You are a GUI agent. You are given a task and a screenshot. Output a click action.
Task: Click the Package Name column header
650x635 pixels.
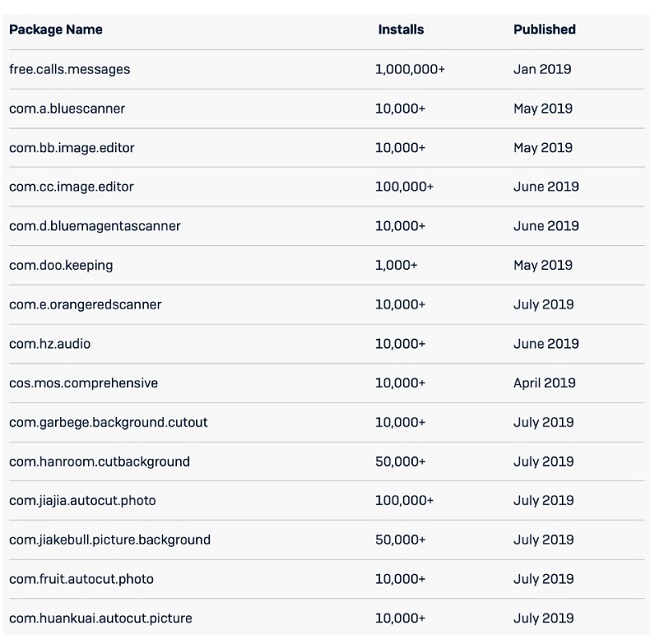tap(55, 30)
